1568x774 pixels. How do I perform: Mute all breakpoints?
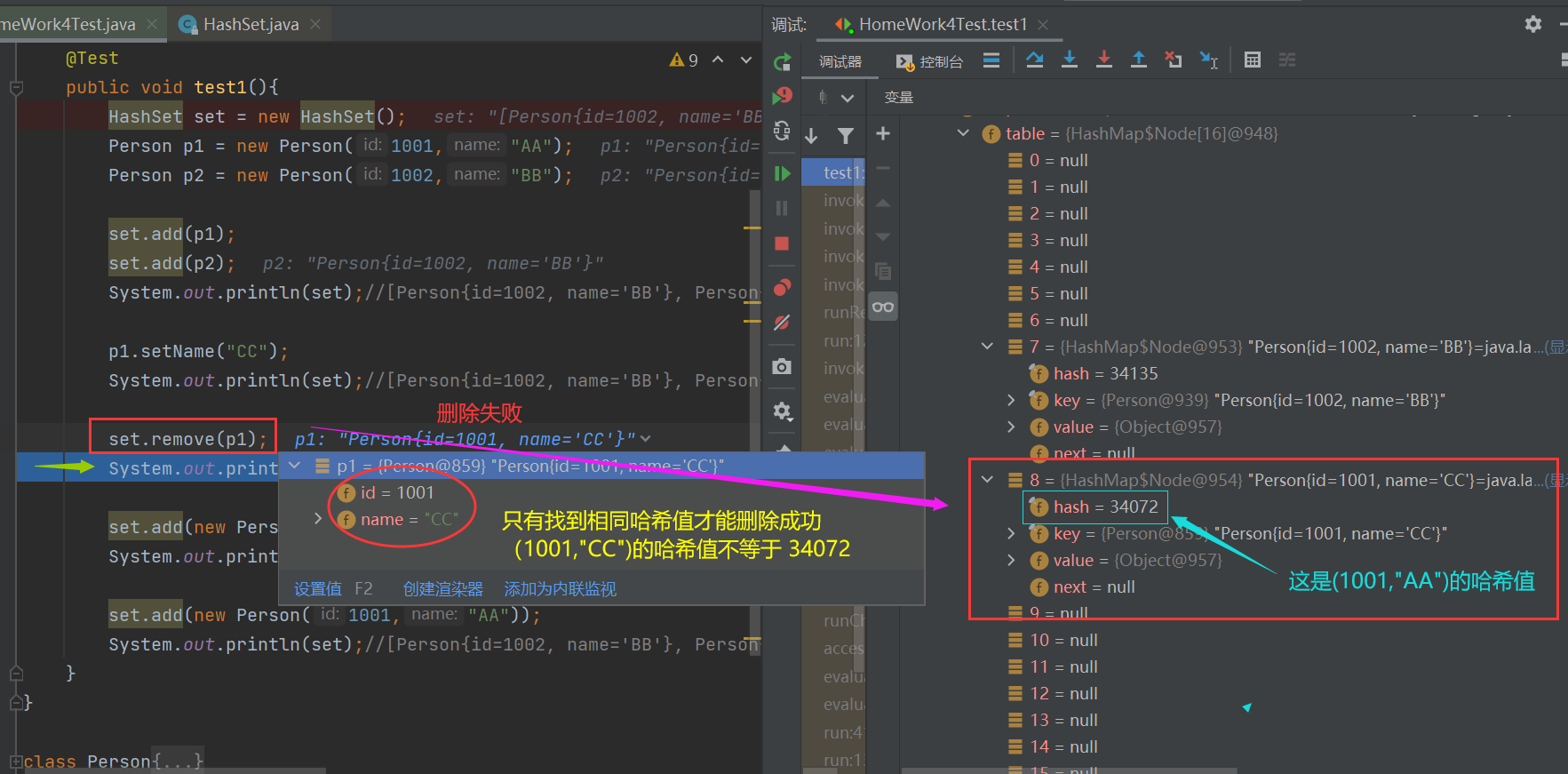[782, 323]
